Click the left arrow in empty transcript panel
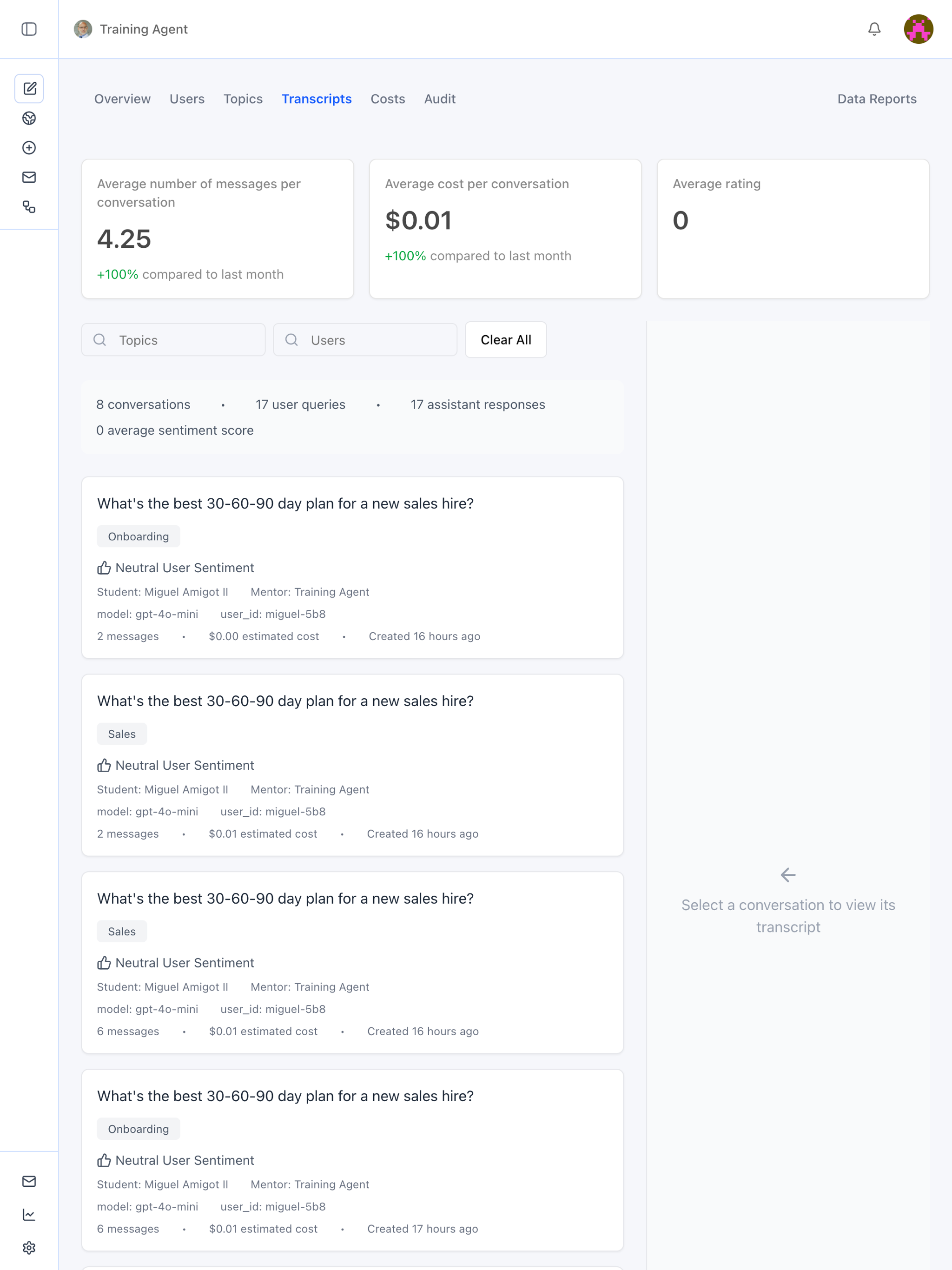This screenshot has width=952, height=1270. click(788, 875)
